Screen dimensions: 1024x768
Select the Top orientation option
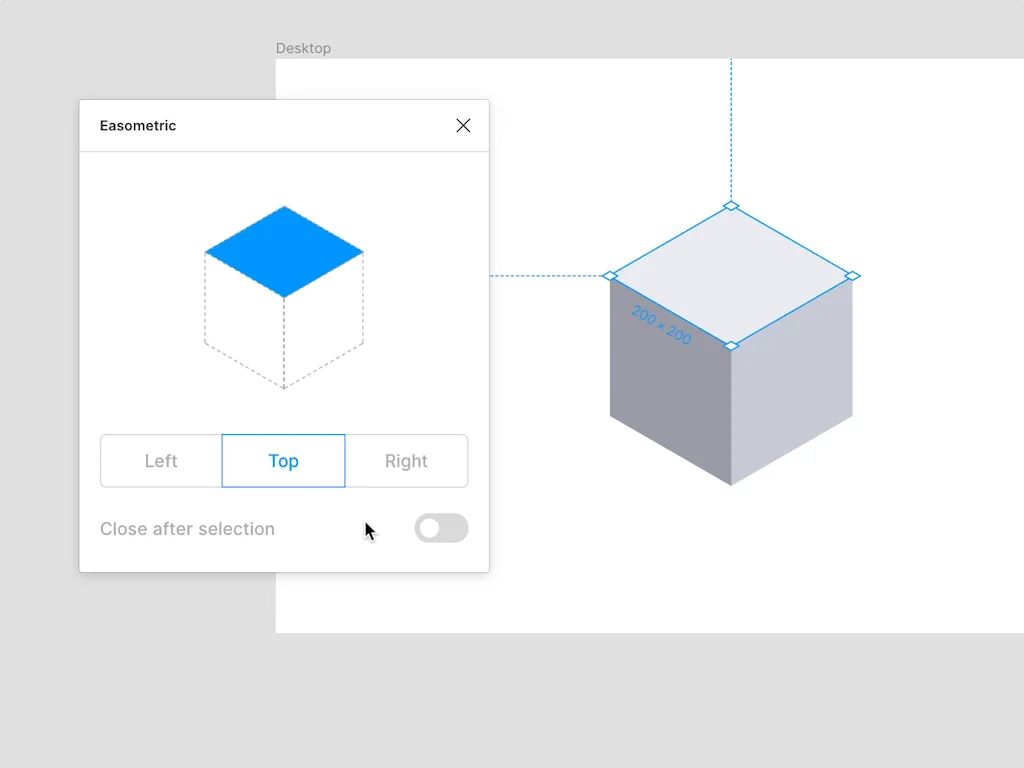pos(283,461)
